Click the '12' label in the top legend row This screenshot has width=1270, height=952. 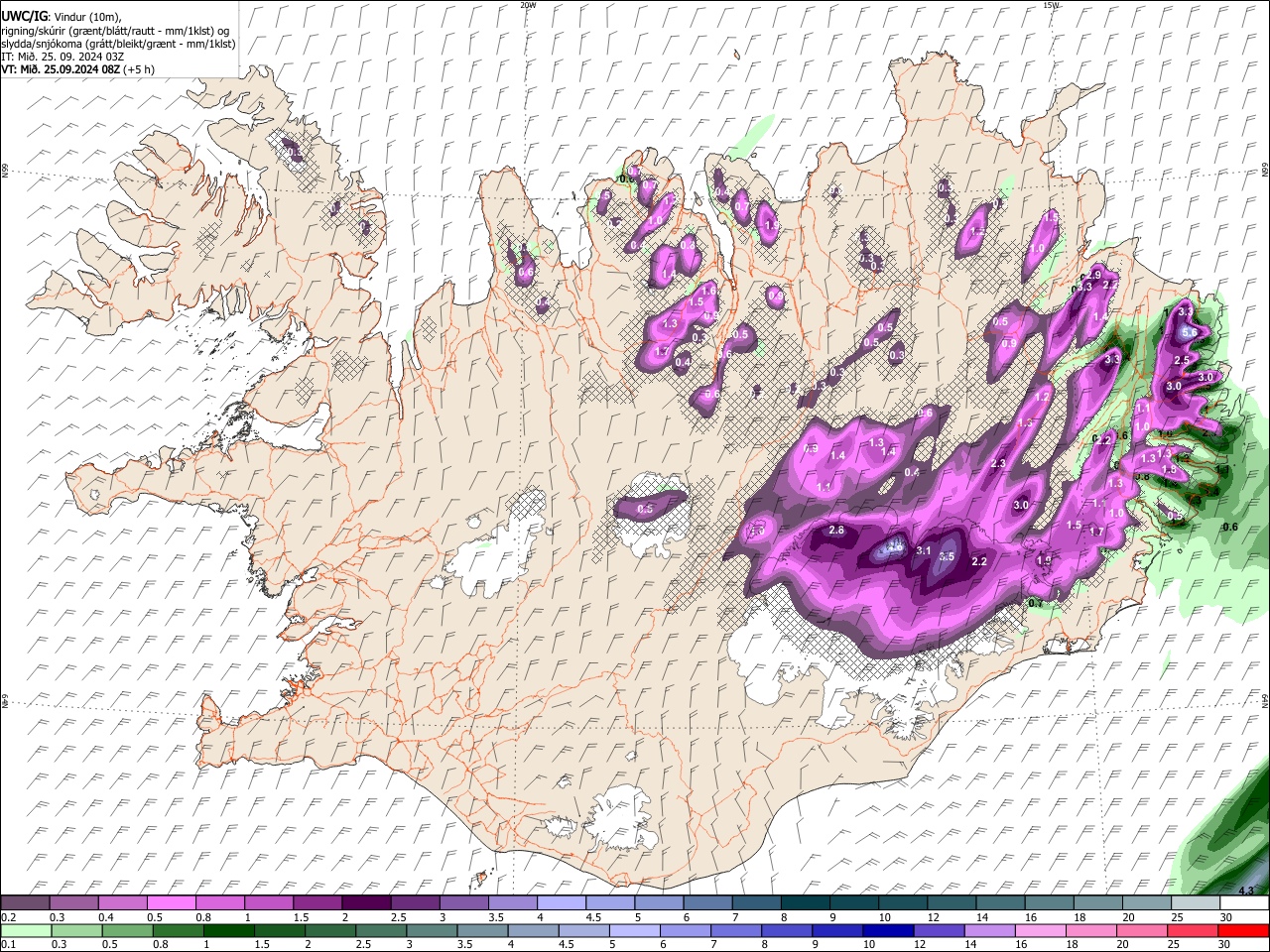point(932,917)
